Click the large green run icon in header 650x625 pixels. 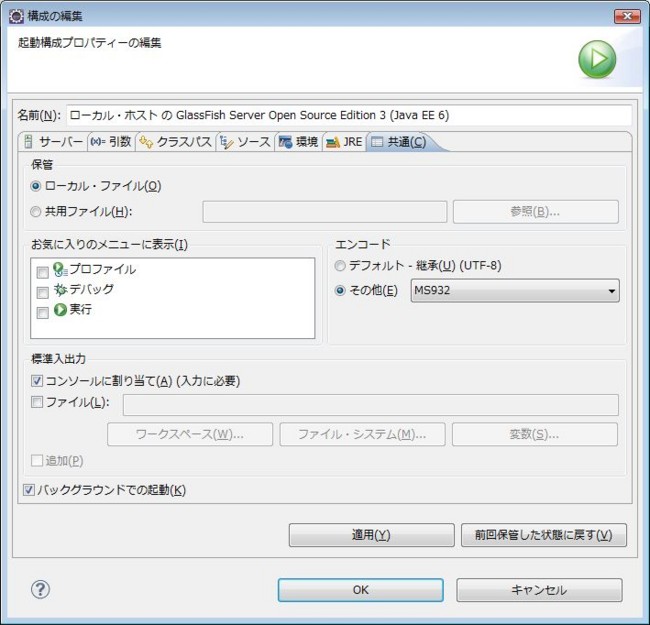tap(597, 59)
